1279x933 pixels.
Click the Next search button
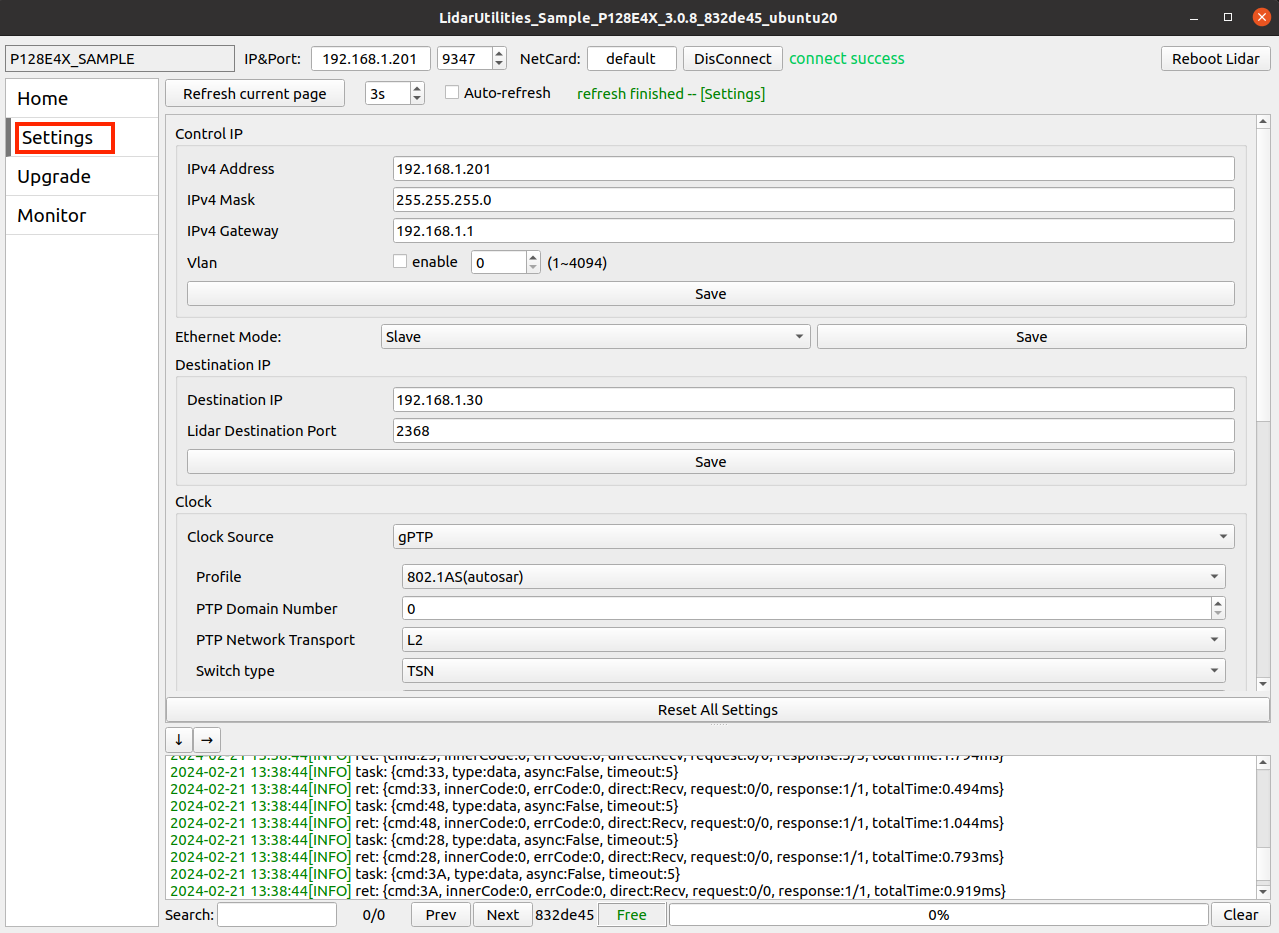pyautogui.click(x=503, y=915)
